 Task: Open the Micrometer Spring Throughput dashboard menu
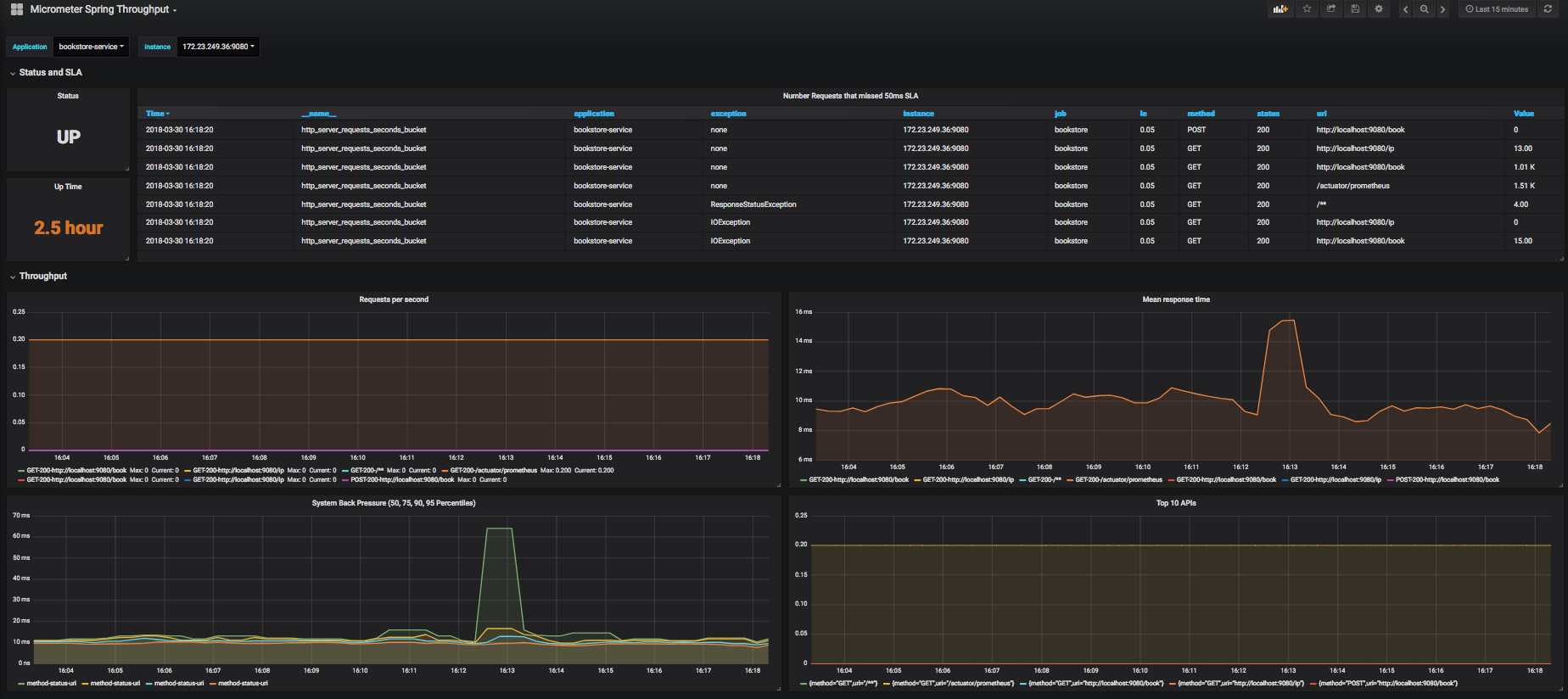pos(103,9)
